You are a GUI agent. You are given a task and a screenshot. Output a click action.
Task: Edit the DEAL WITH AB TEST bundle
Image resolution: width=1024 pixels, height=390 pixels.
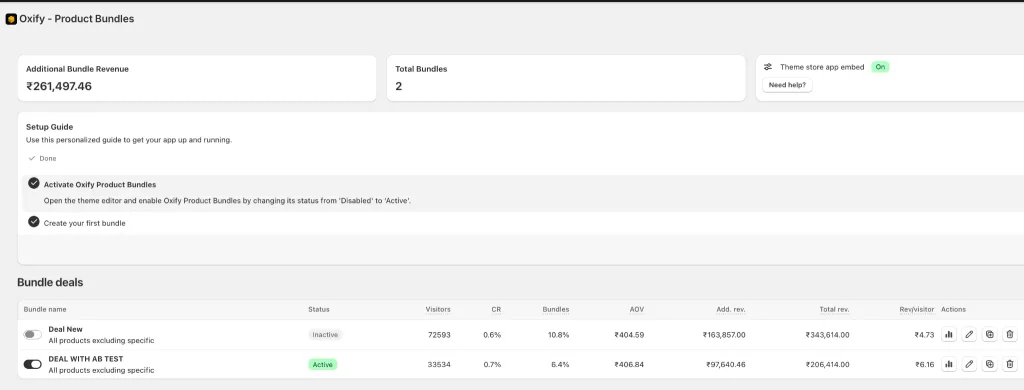tap(969, 364)
